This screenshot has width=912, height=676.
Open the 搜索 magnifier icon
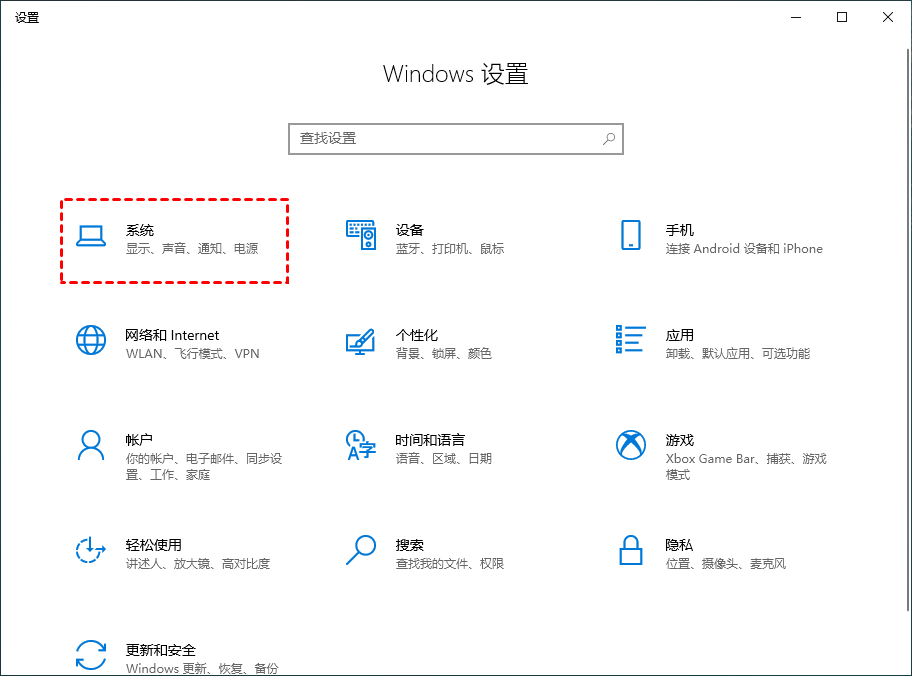[x=361, y=550]
